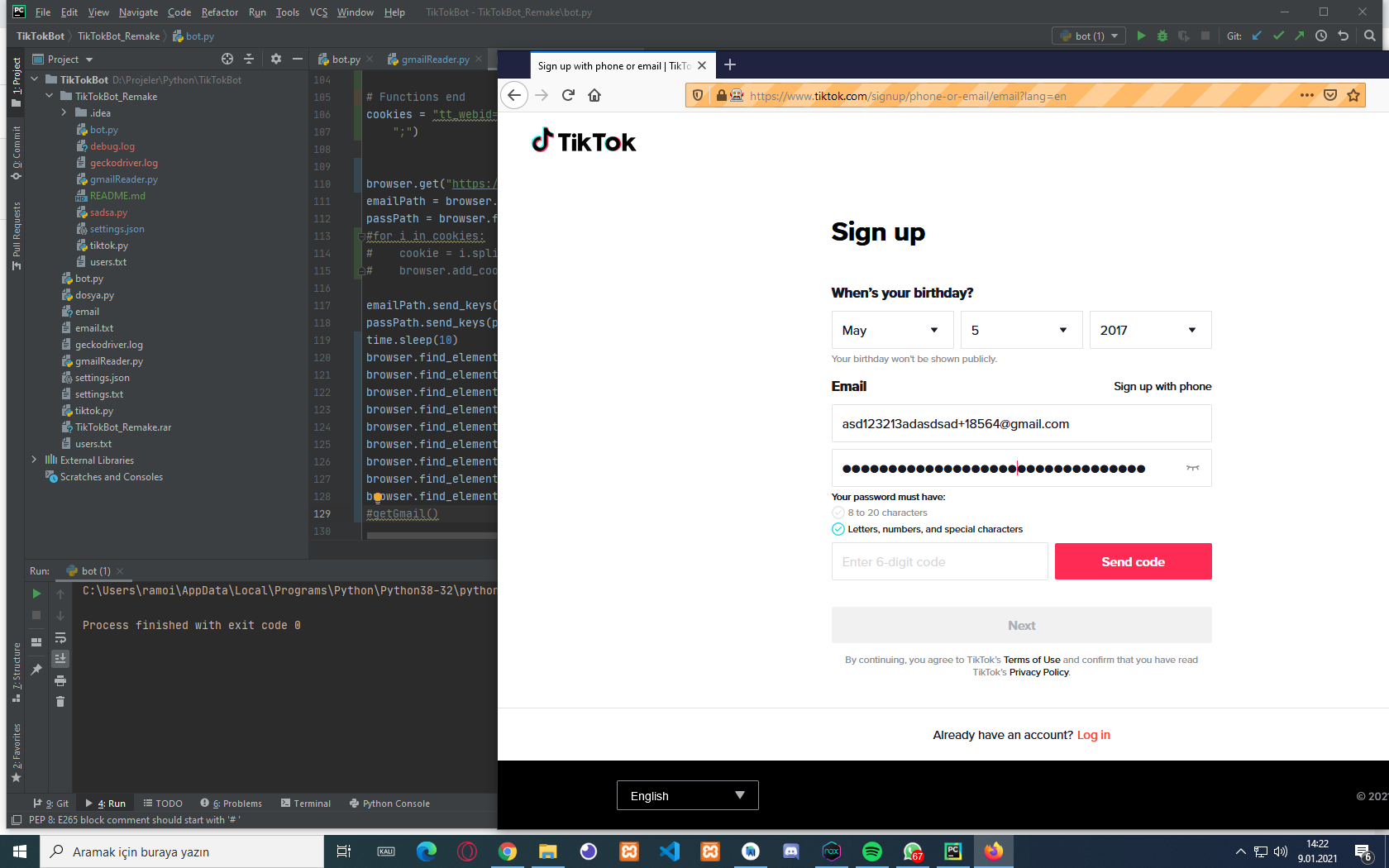
Task: Hide the Project panel with minus icon
Action: tap(298, 59)
